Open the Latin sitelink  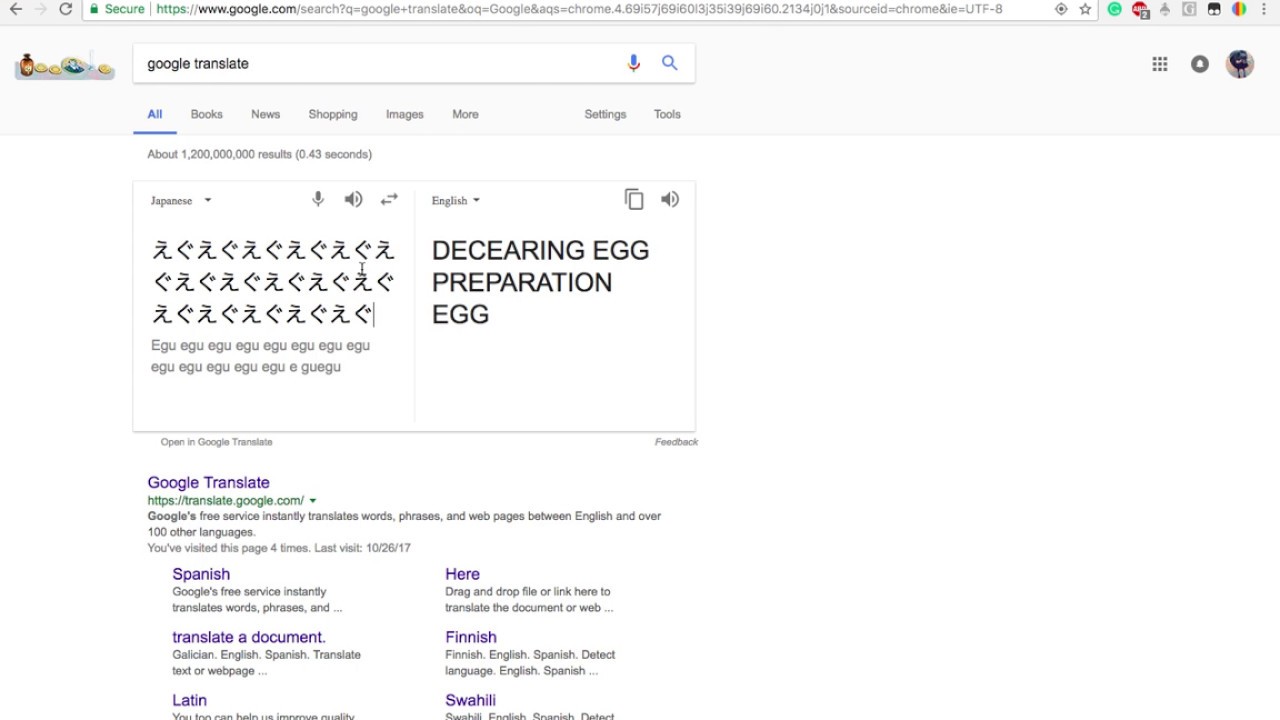(189, 700)
